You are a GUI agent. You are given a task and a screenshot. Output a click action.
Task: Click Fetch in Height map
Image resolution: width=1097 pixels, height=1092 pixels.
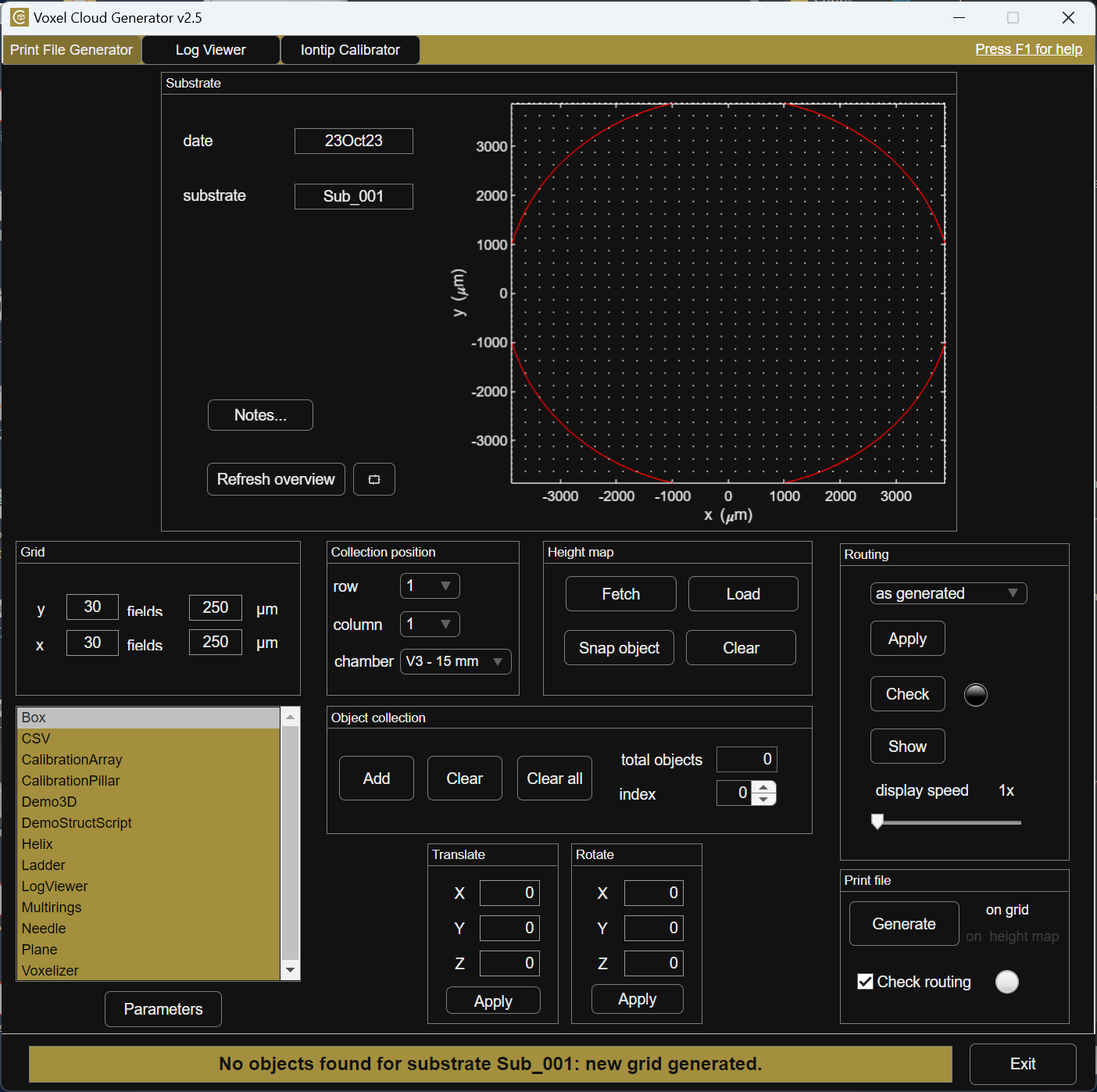[620, 594]
